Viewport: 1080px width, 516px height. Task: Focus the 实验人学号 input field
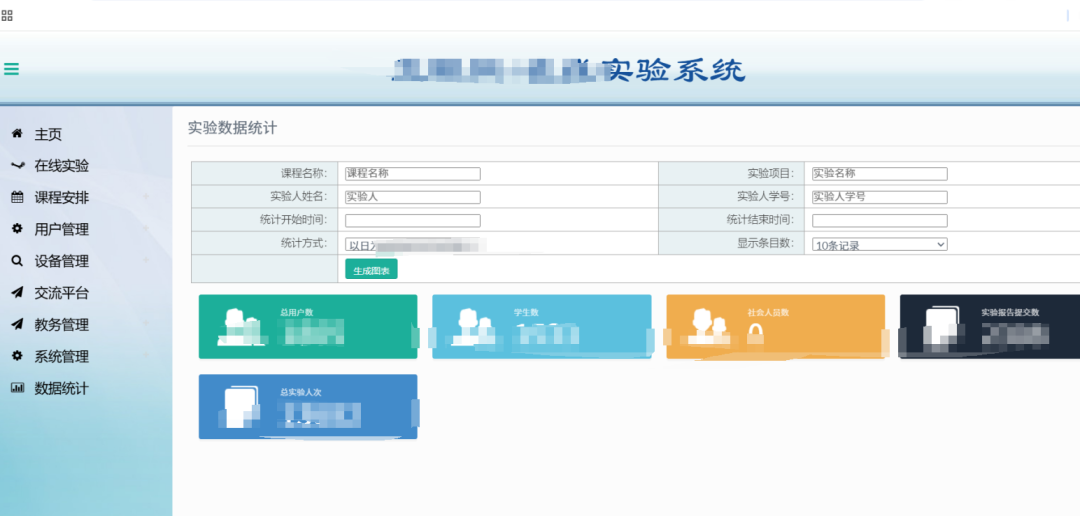[880, 197]
